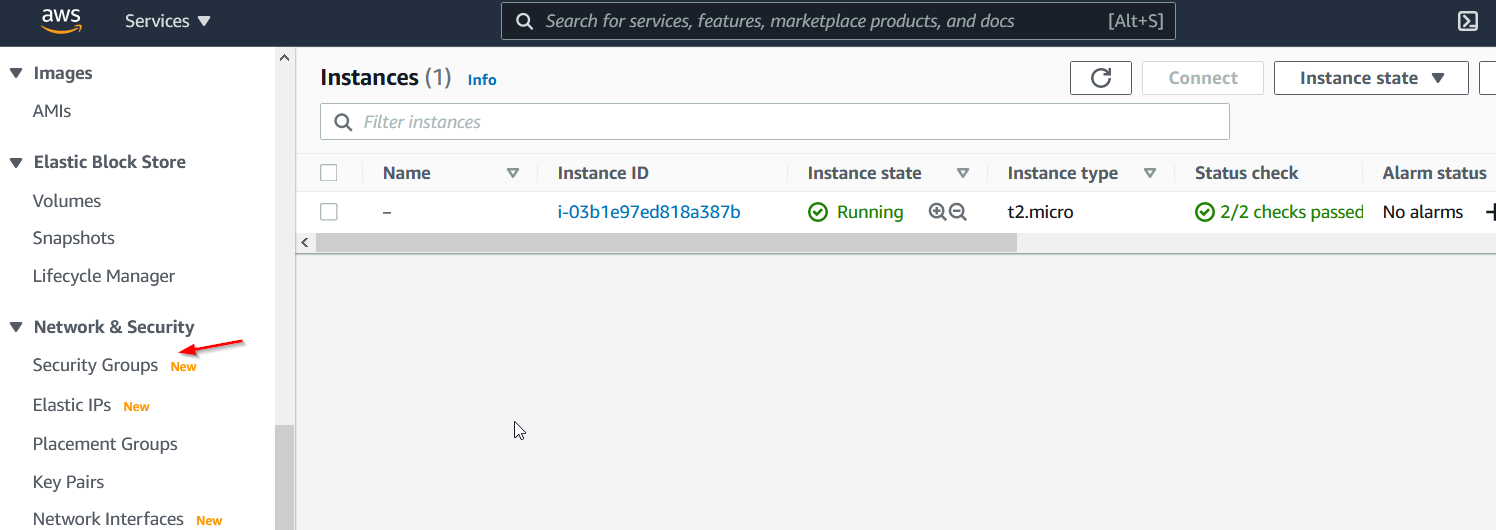This screenshot has width=1496, height=530.
Task: Open the Instance state dropdown
Action: tap(1371, 78)
